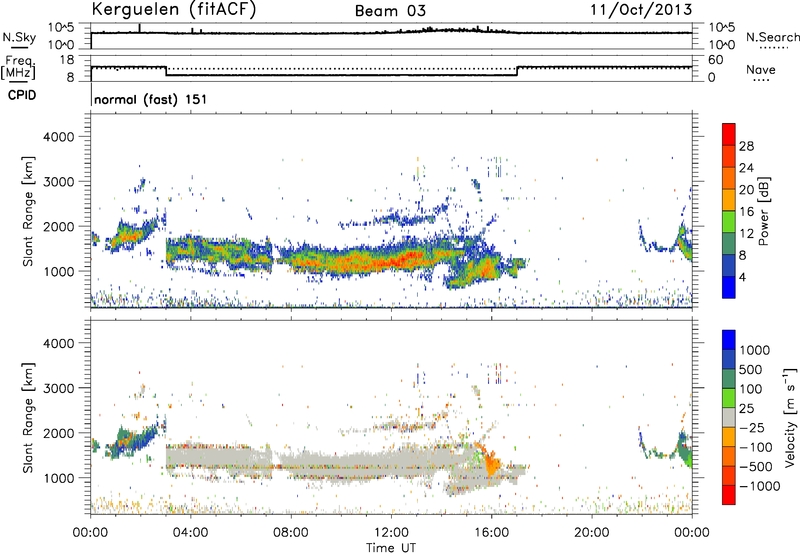The height and width of the screenshot is (554, 800).
Task: Click the '1000' tick on velocity colorbar
Action: pyautogui.click(x=754, y=350)
